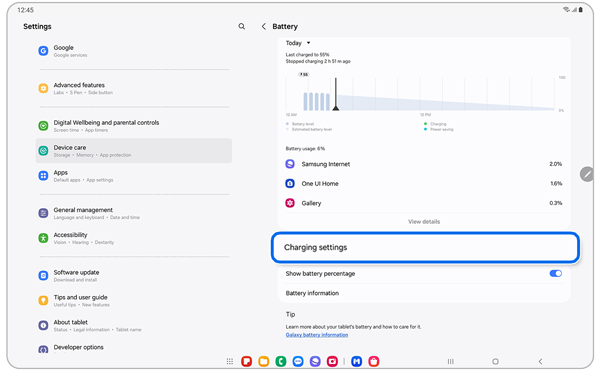Screen dimensions: 600x371
Task: Open Samsung Internet battery usage icon
Action: pos(290,164)
